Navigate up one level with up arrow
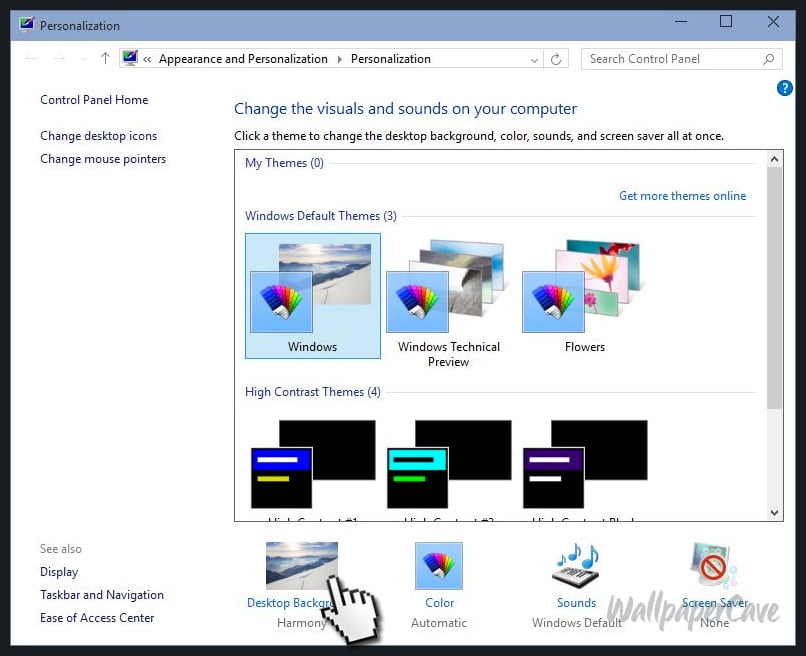The image size is (806, 656). pyautogui.click(x=105, y=59)
